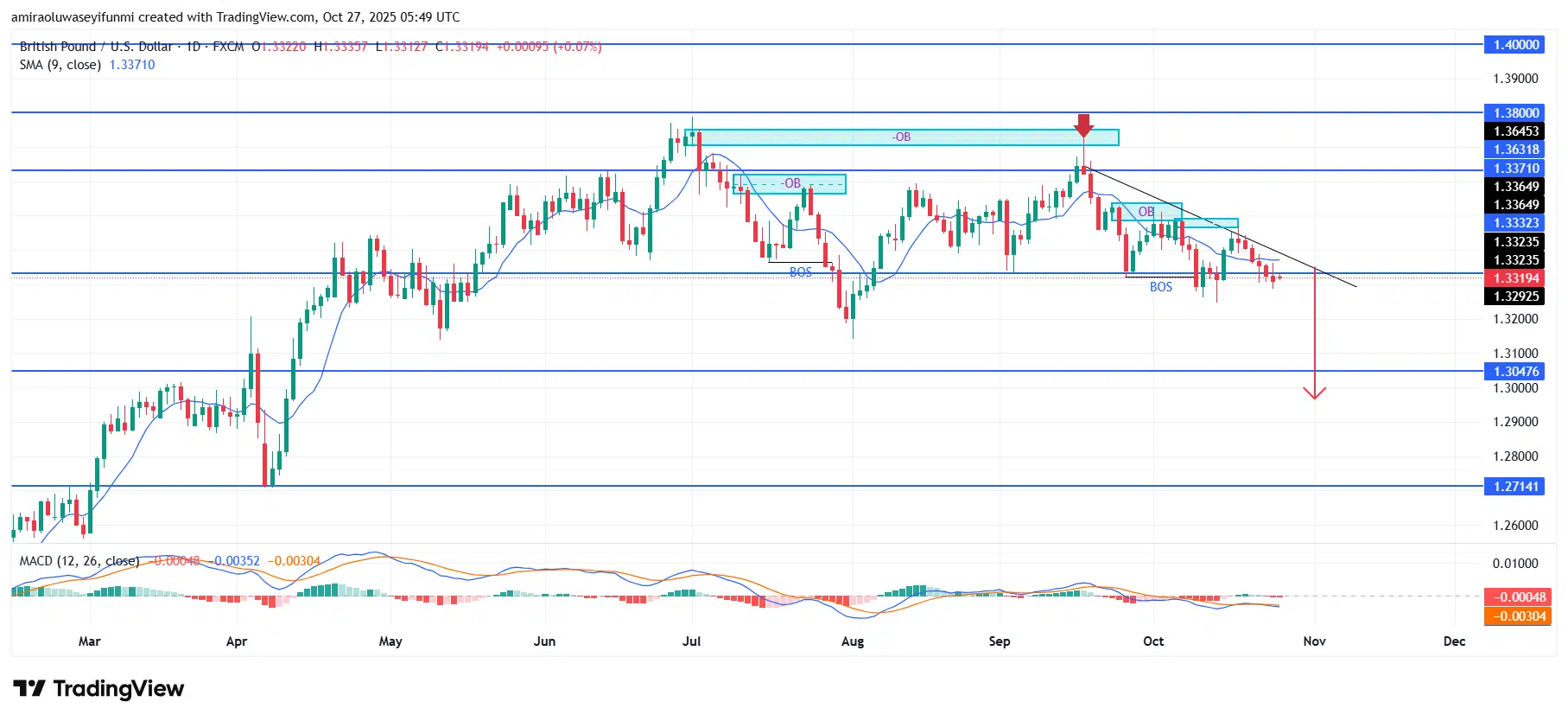Select the red 1.33194 current price label
This screenshot has width=1568, height=721.
(x=1516, y=278)
